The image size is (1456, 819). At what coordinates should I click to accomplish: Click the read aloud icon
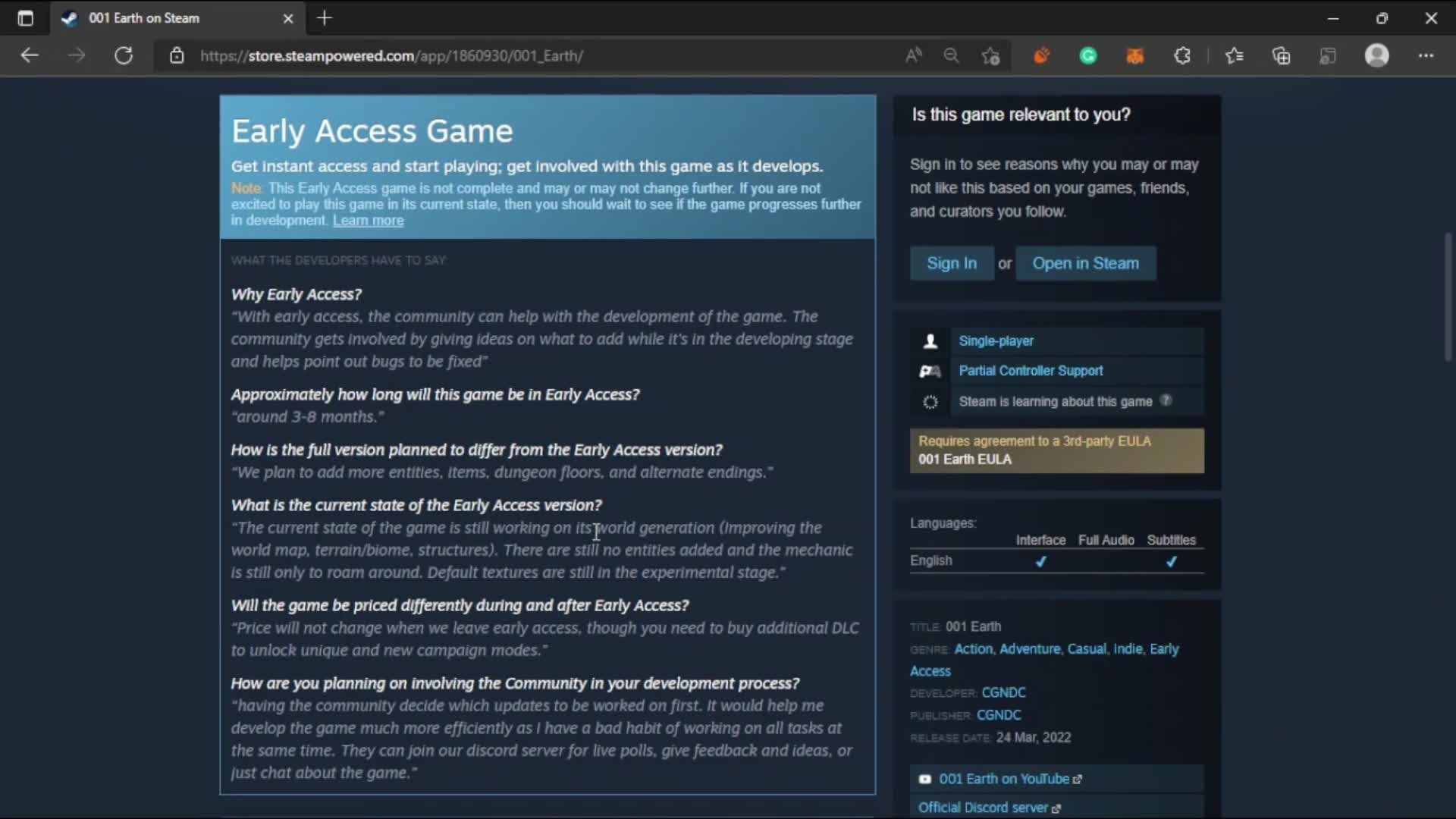913,55
